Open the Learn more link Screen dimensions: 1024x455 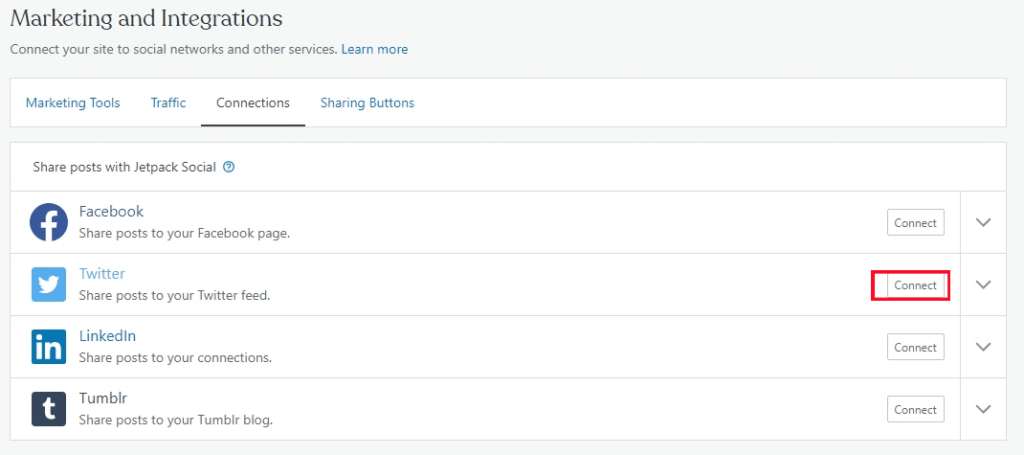[x=374, y=50]
